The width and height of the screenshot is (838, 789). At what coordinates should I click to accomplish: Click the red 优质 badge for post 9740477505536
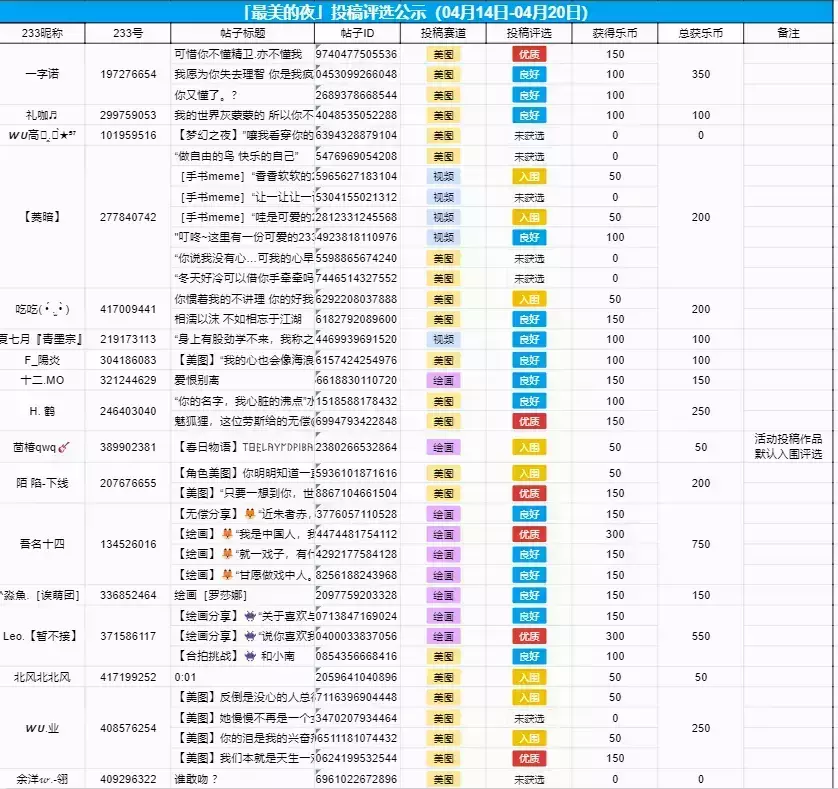tap(529, 54)
